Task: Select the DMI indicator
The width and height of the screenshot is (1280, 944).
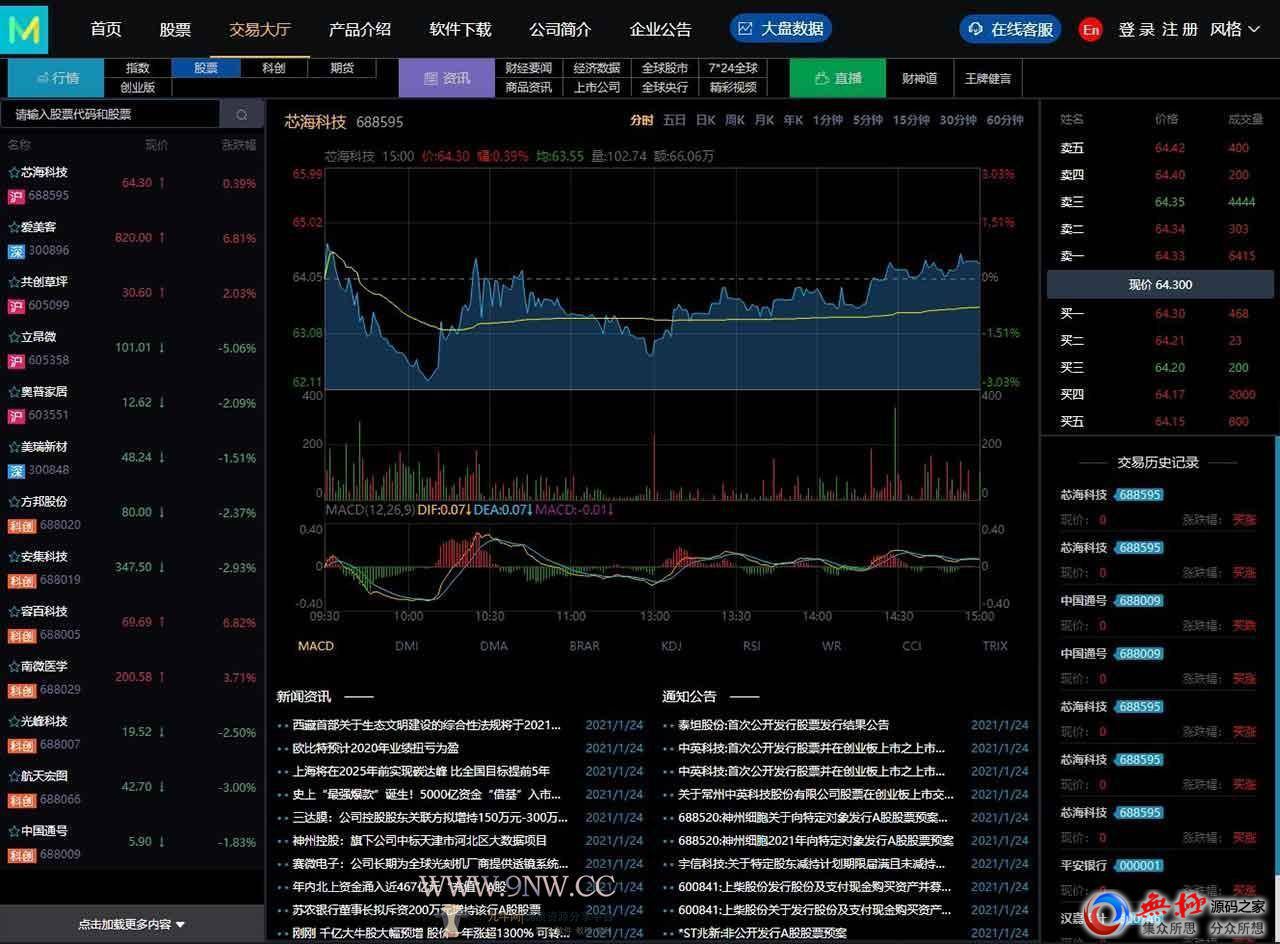Action: coord(407,646)
